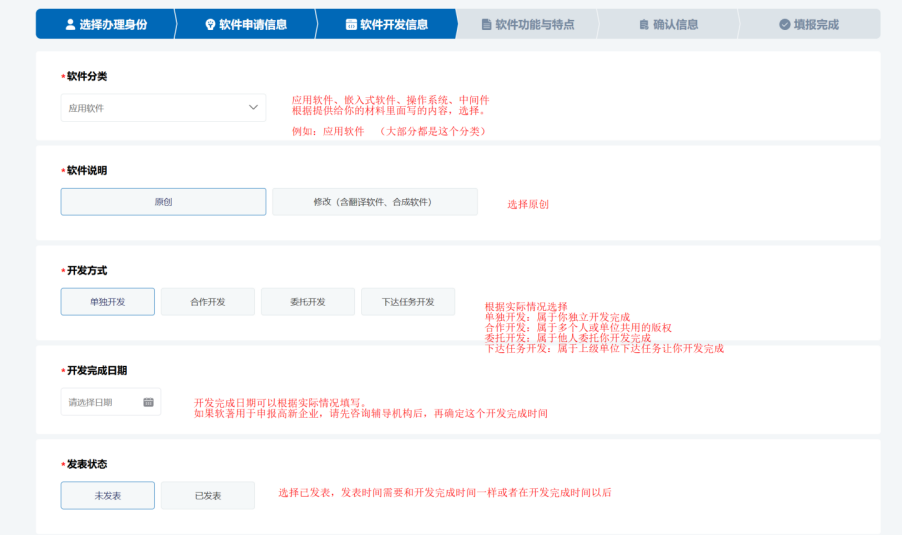Click the clipboard icon beside 确认信息
Viewport: 902px width, 536px height.
(644, 24)
